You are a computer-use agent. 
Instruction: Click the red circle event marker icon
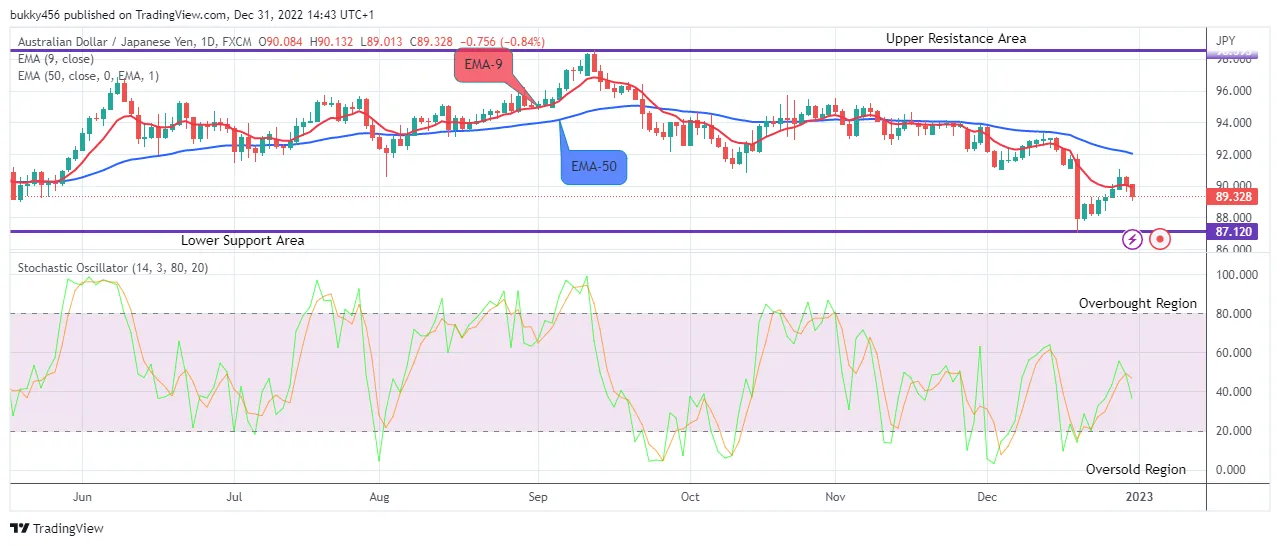[1159, 239]
